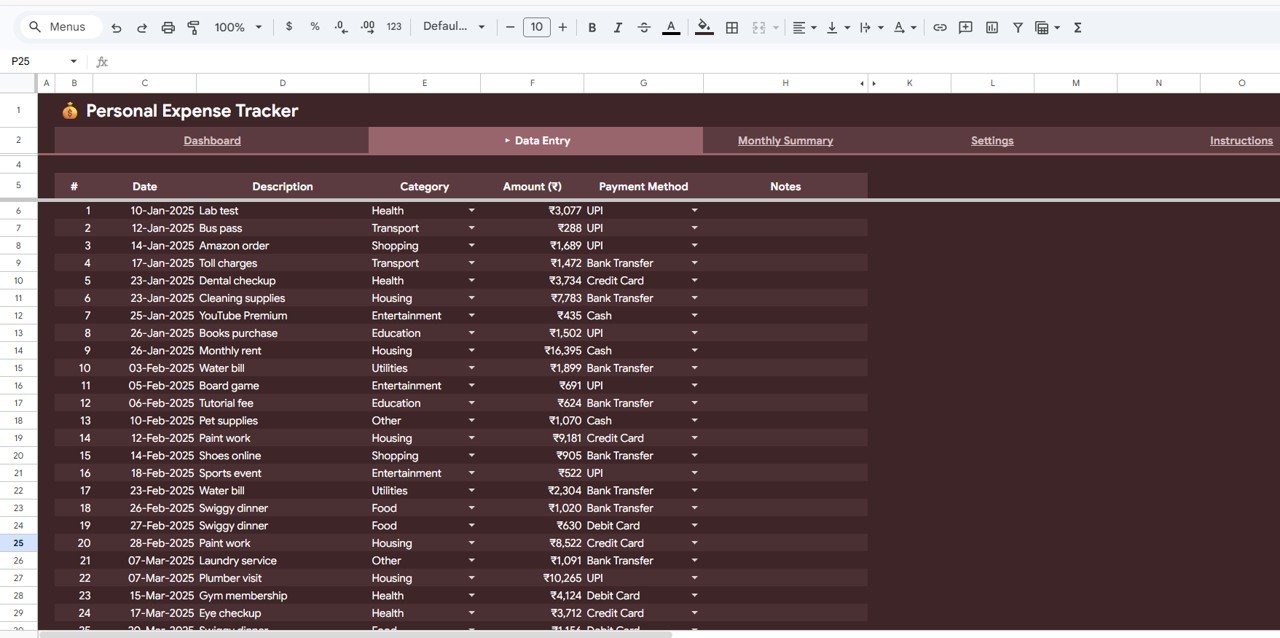Toggle italic formatting
The width and height of the screenshot is (1280, 638).
tap(617, 27)
